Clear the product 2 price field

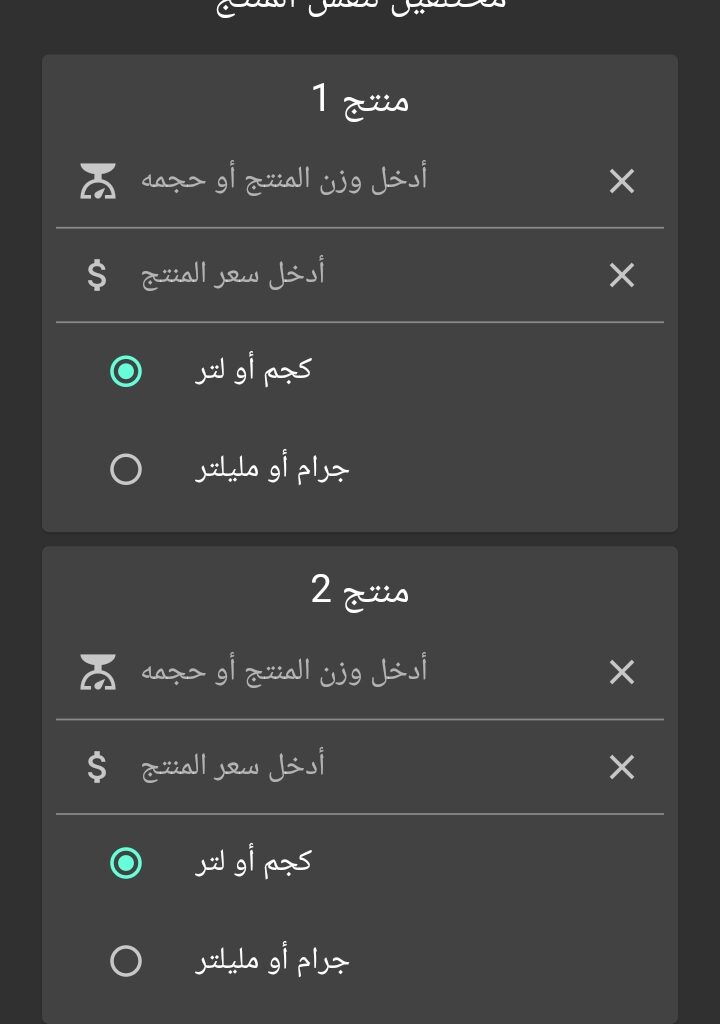[x=622, y=767]
